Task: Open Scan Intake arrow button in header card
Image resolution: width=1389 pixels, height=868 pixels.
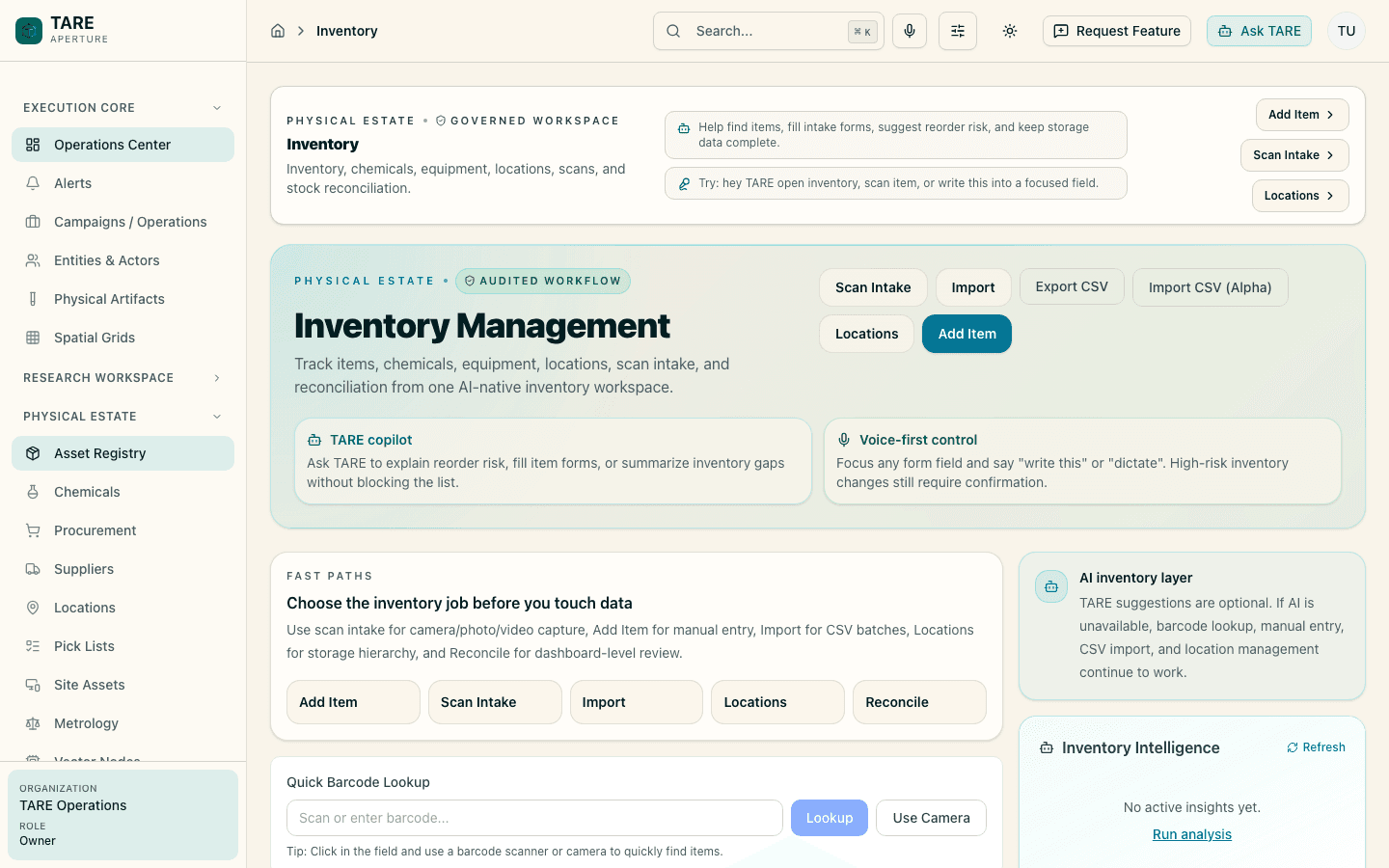Action: coord(1294,155)
